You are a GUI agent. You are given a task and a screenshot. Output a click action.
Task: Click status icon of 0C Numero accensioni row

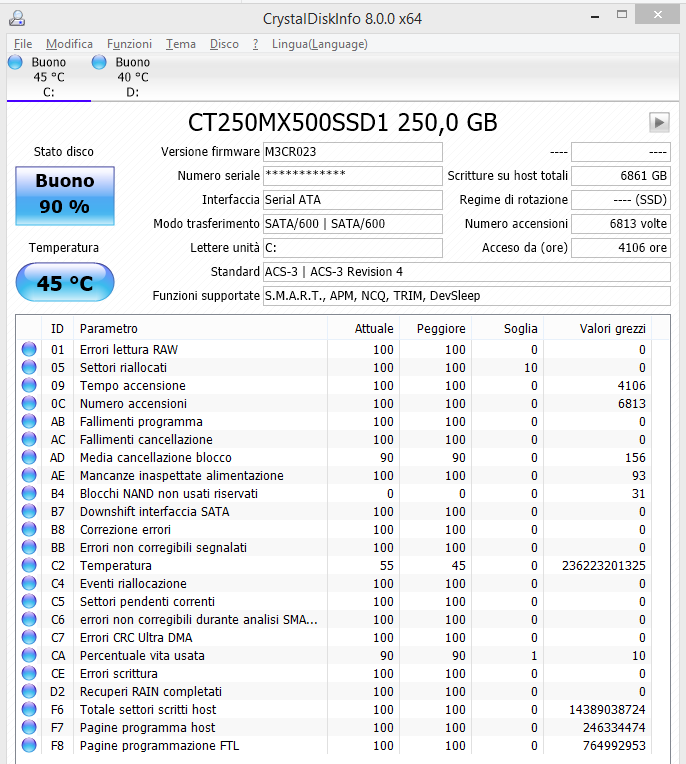tap(29, 403)
